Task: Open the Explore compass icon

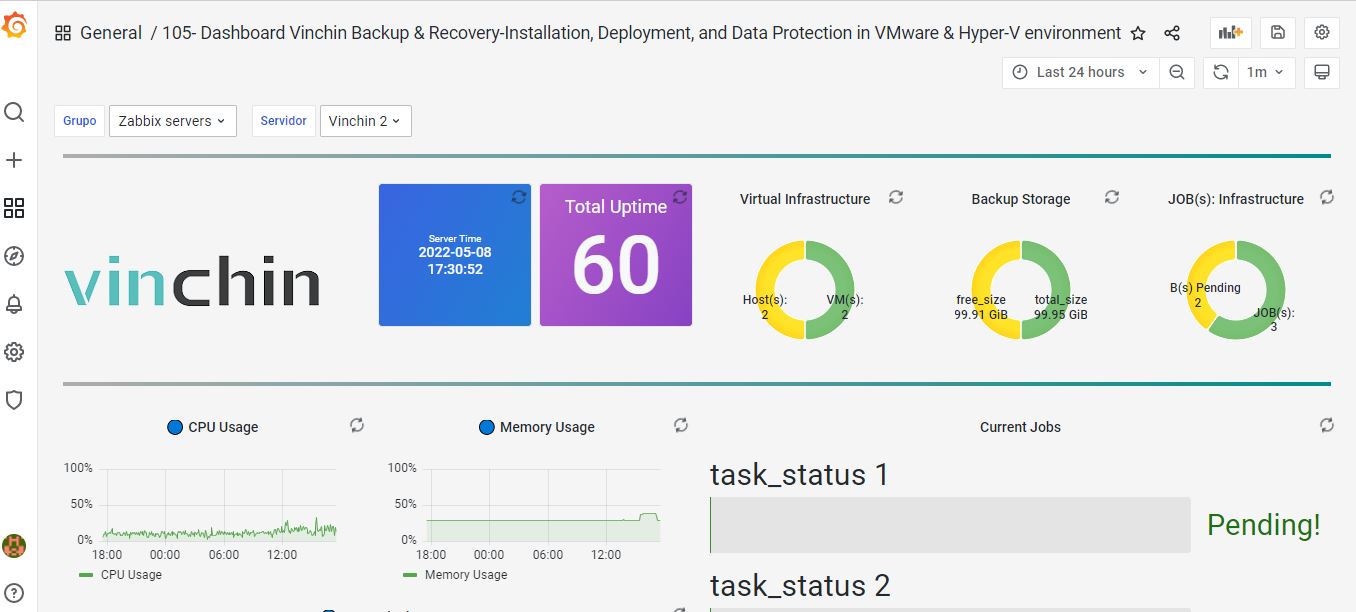Action: coord(14,256)
